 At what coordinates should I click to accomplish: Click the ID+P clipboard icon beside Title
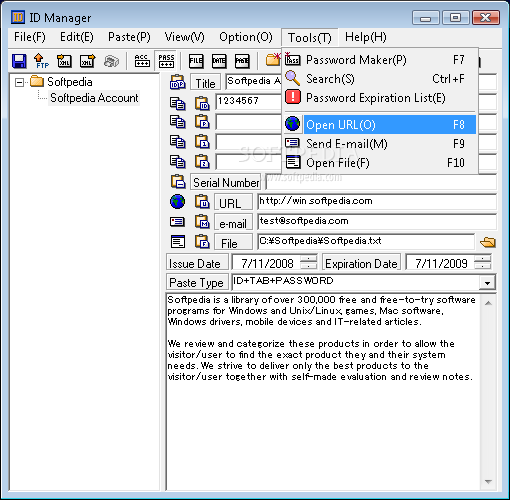[177, 82]
